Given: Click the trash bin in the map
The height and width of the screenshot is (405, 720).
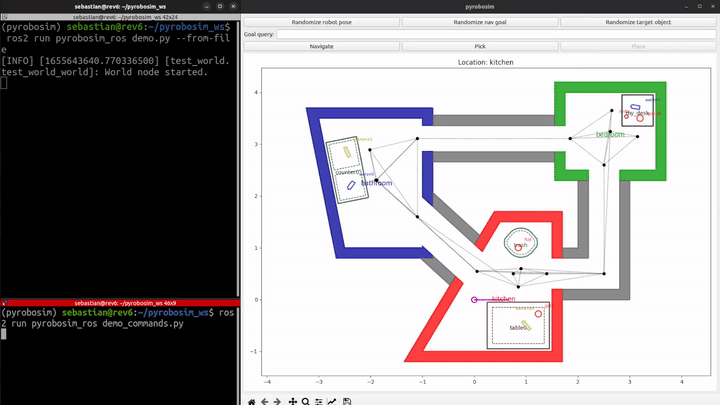Looking at the screenshot, I should [521, 243].
